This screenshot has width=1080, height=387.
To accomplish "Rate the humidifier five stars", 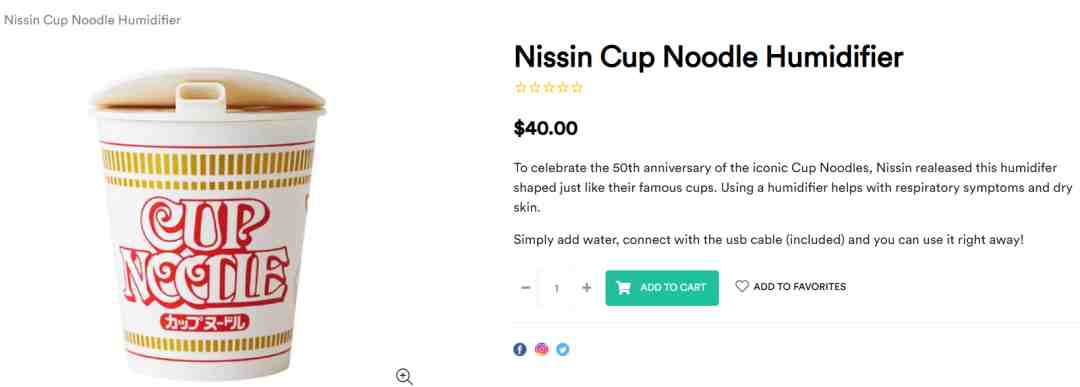I will point(577,87).
